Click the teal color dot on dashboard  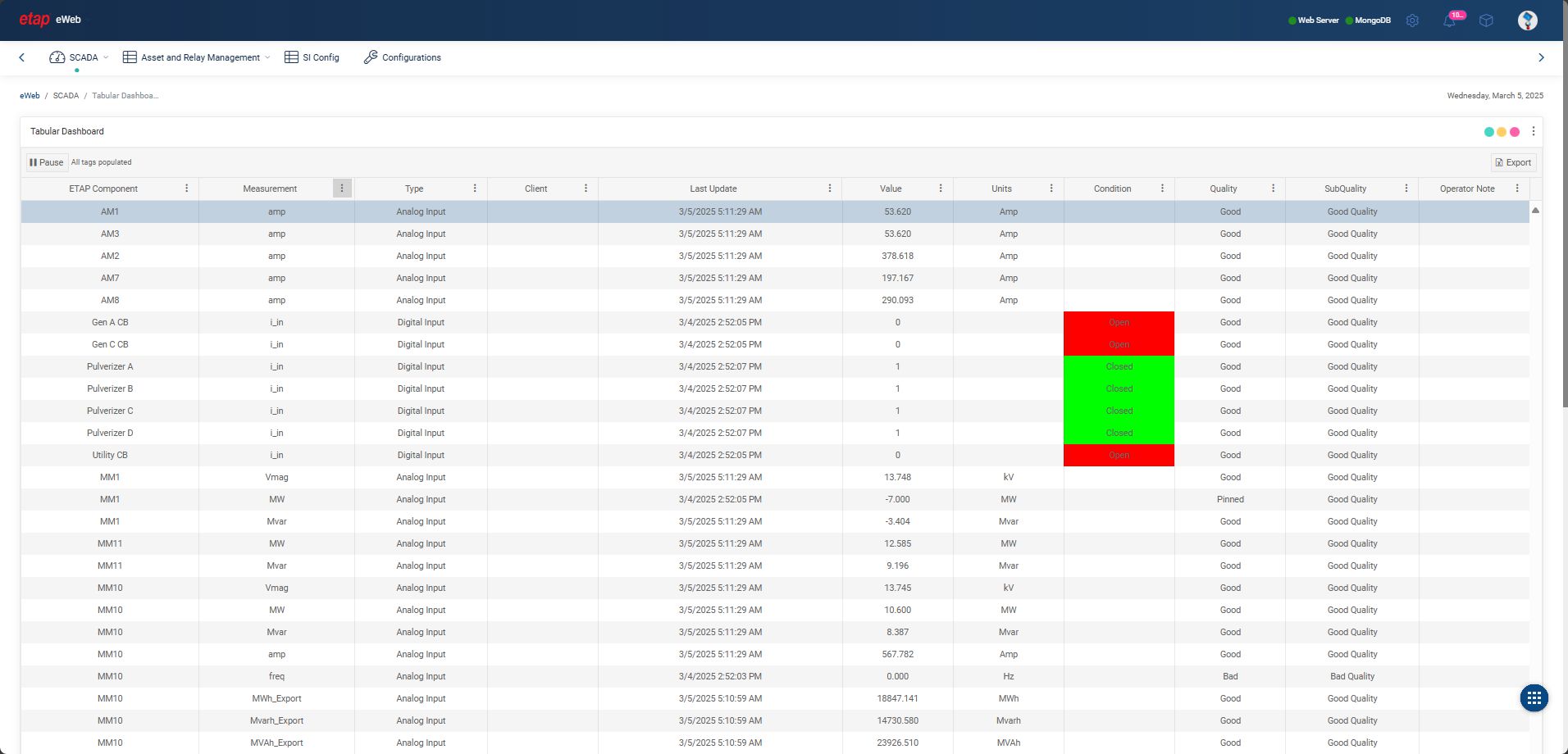click(1489, 132)
